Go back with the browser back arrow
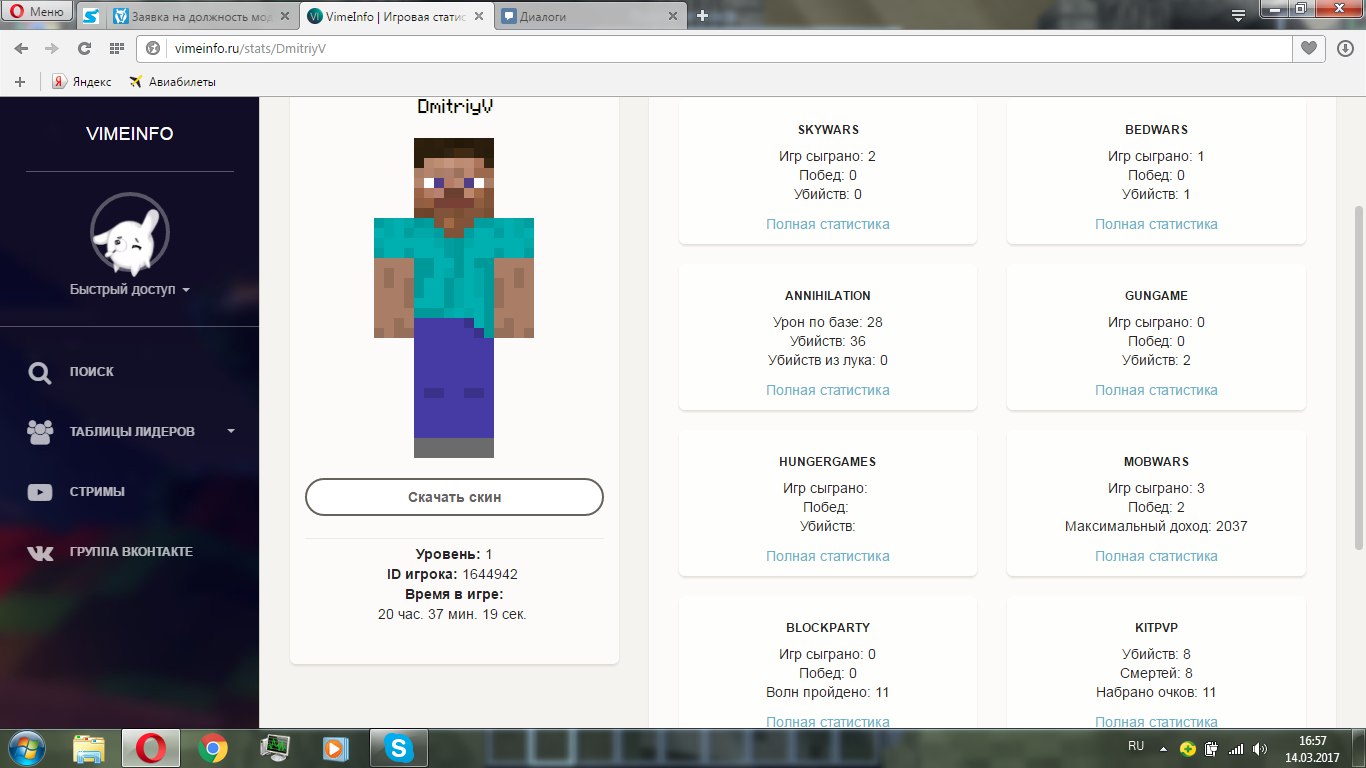This screenshot has width=1366, height=768. [x=21, y=48]
